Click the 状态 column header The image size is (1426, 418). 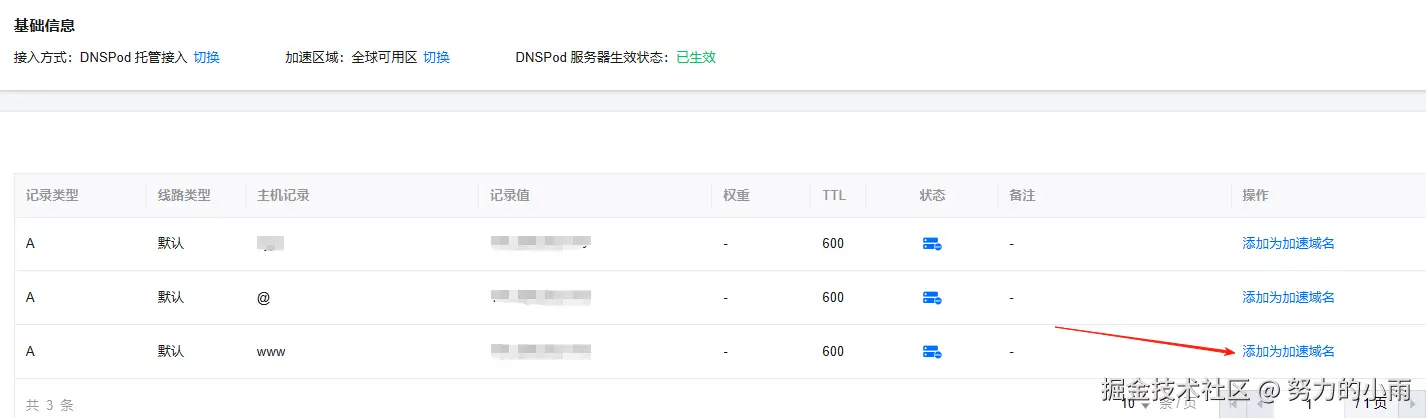pyautogui.click(x=932, y=195)
